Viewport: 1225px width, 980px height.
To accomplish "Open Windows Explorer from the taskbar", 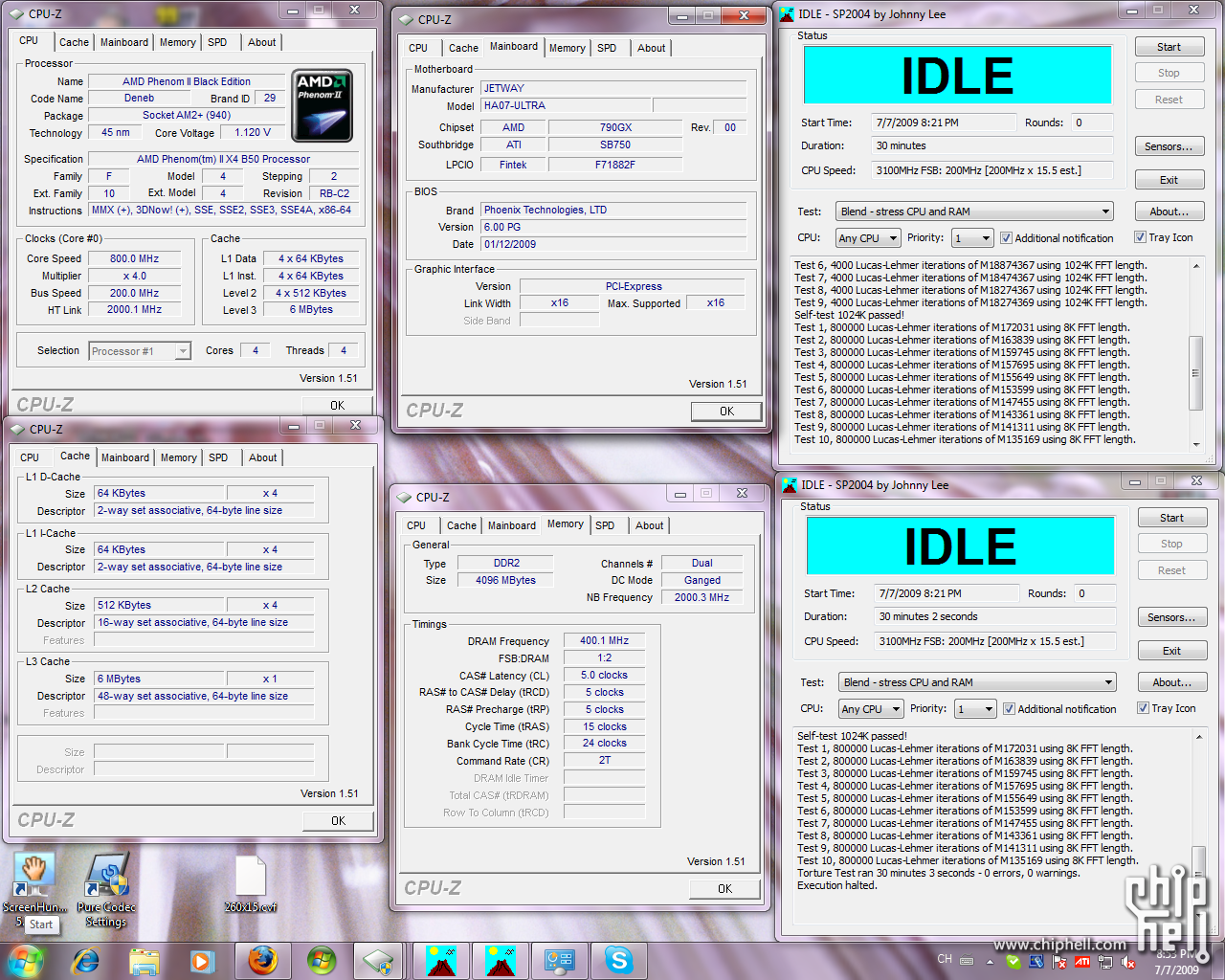I will pos(144,960).
